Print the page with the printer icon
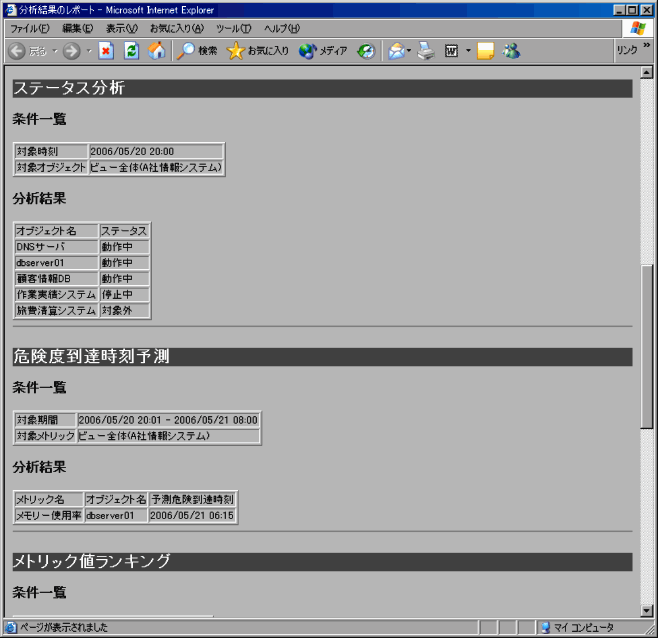The height and width of the screenshot is (638, 658). point(426,51)
